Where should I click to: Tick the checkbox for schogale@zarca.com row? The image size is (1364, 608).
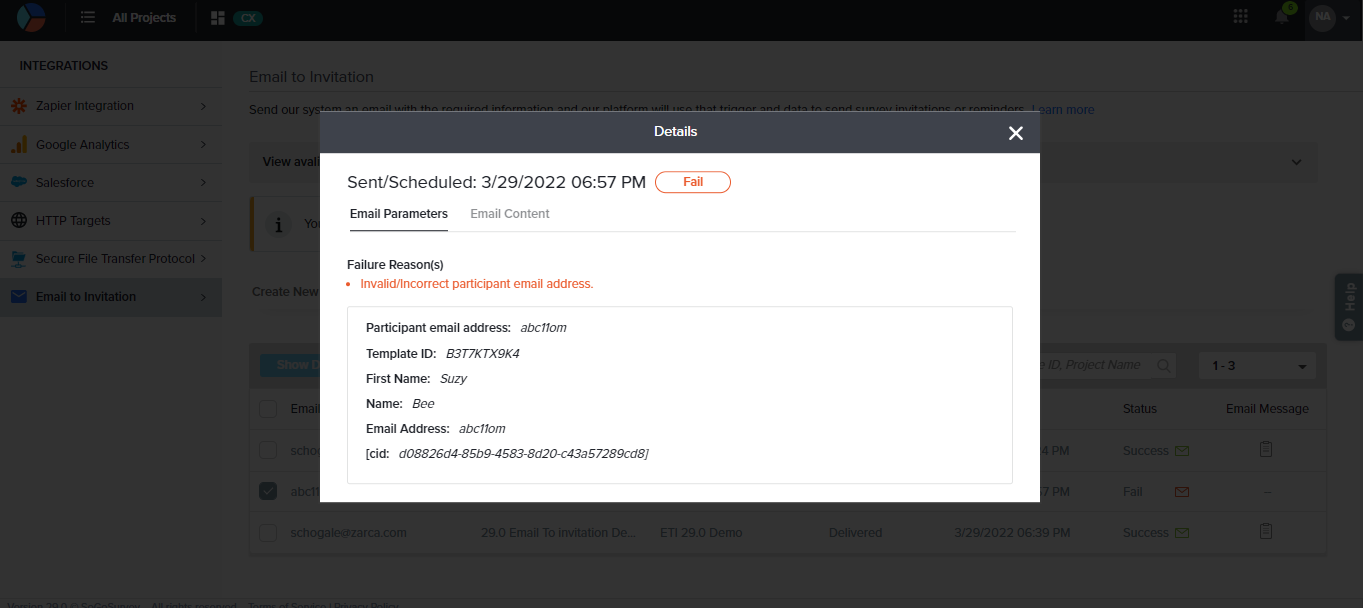pos(268,533)
